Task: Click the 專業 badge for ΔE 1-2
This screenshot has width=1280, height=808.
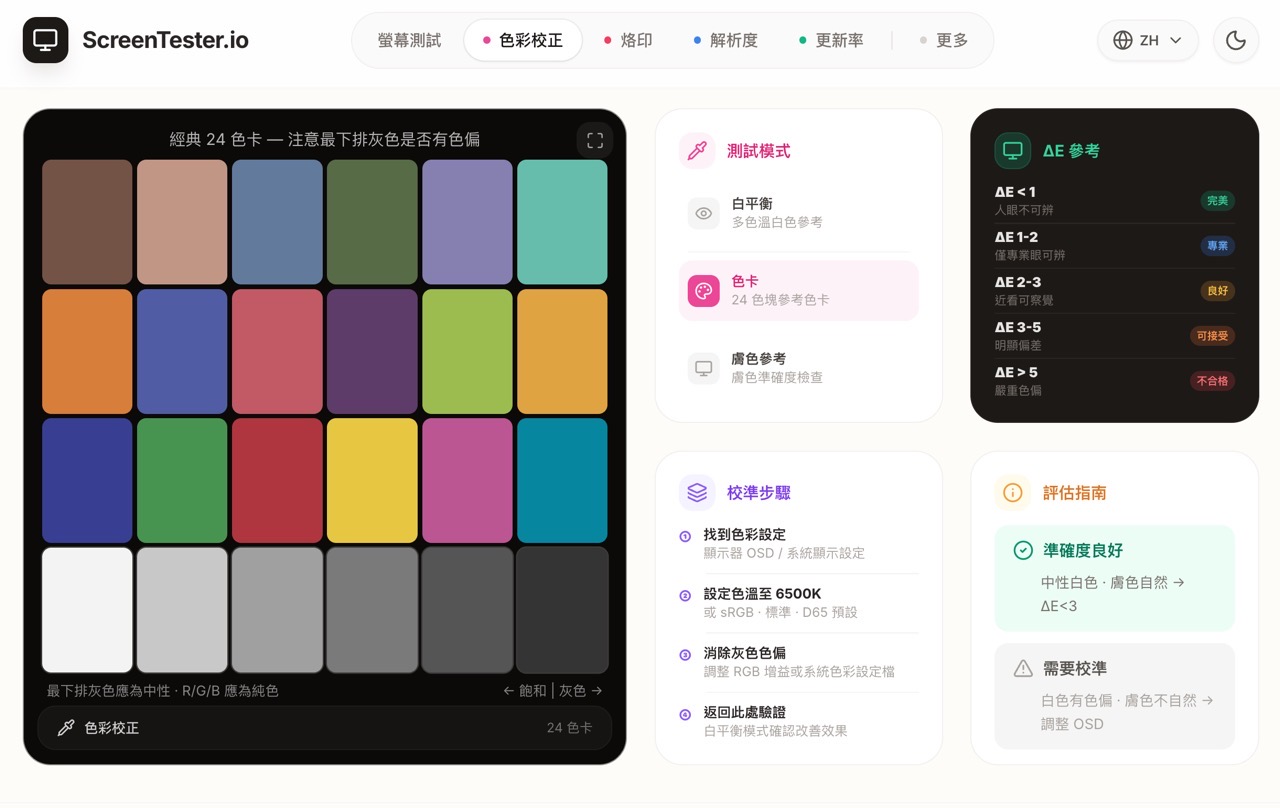Action: pos(1217,245)
